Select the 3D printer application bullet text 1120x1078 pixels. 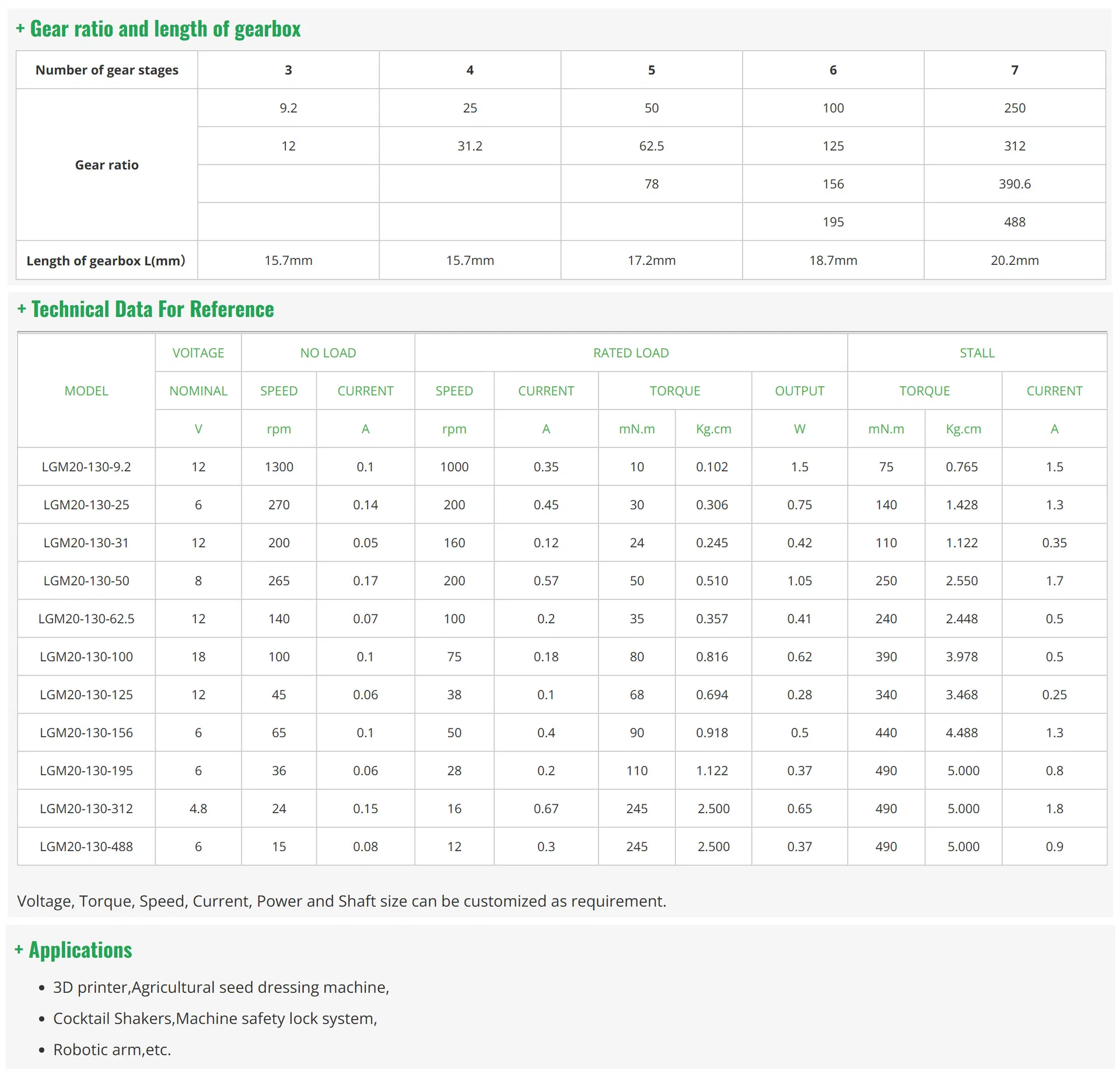(221, 987)
